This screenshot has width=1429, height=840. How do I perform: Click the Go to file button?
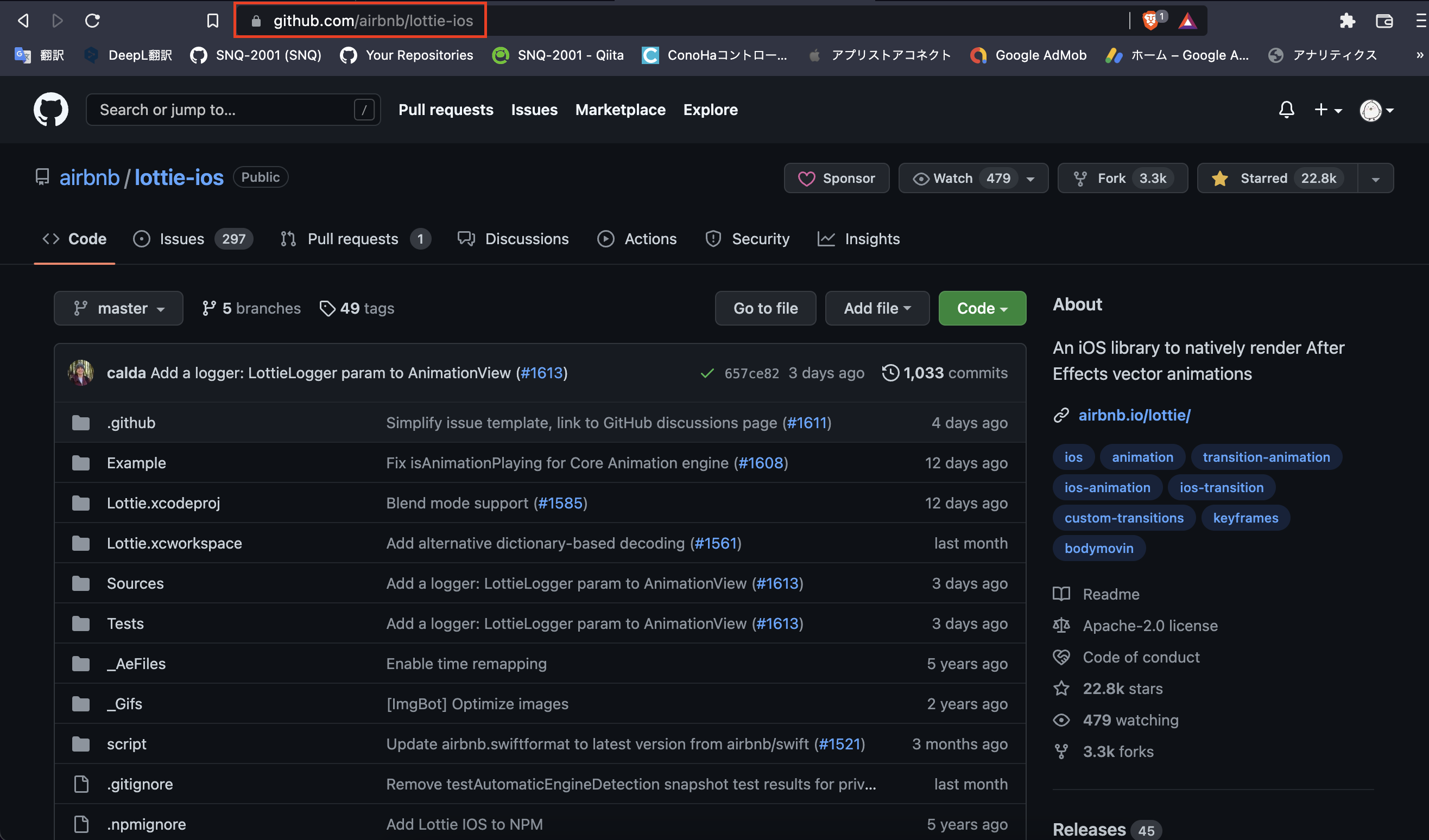pos(766,308)
